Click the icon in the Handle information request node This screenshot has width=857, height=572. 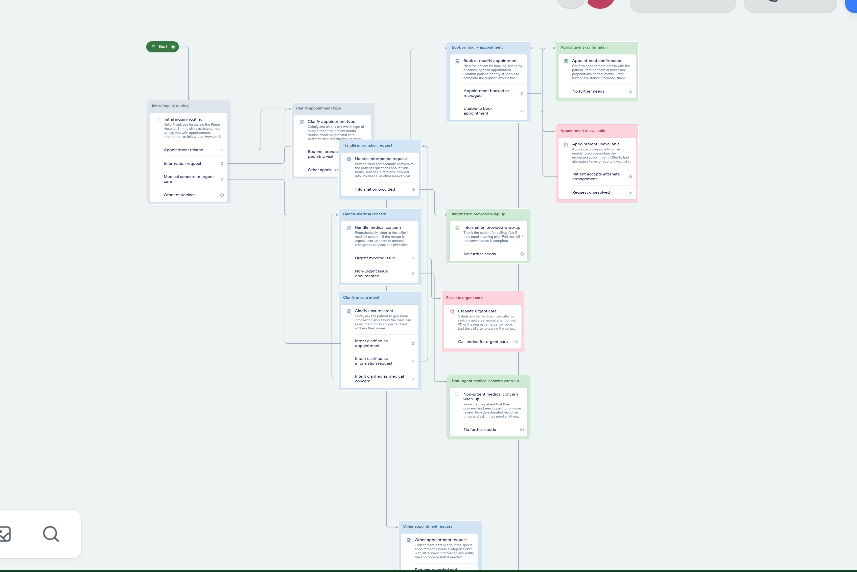[x=349, y=160]
